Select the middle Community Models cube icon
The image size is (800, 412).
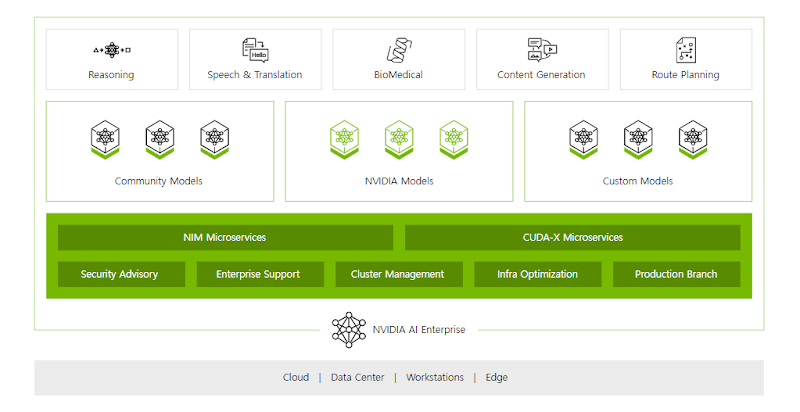pyautogui.click(x=160, y=140)
